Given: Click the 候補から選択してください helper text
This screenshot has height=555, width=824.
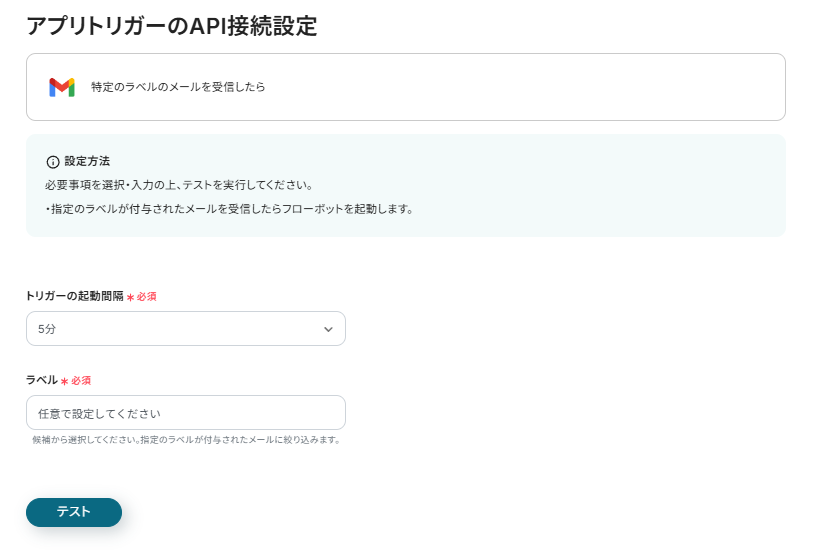Looking at the screenshot, I should point(187,439).
